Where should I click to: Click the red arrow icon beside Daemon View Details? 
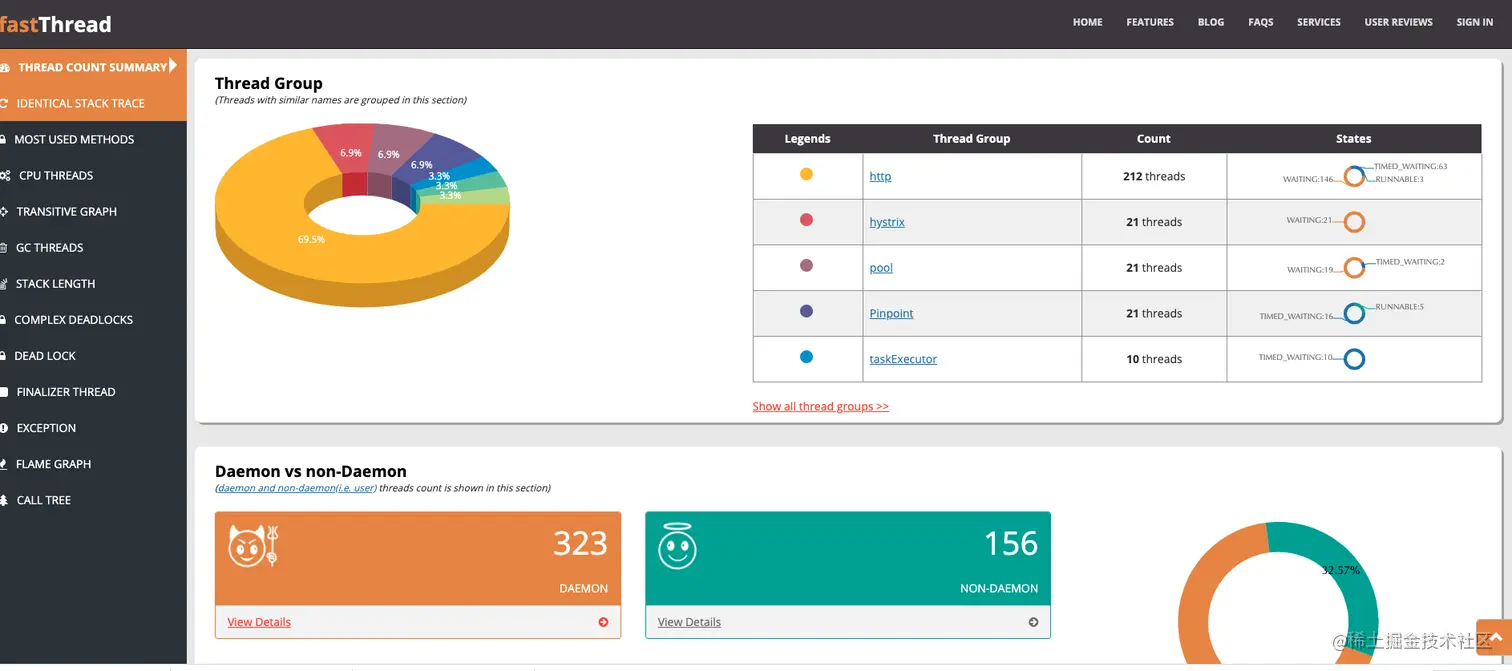(x=603, y=622)
